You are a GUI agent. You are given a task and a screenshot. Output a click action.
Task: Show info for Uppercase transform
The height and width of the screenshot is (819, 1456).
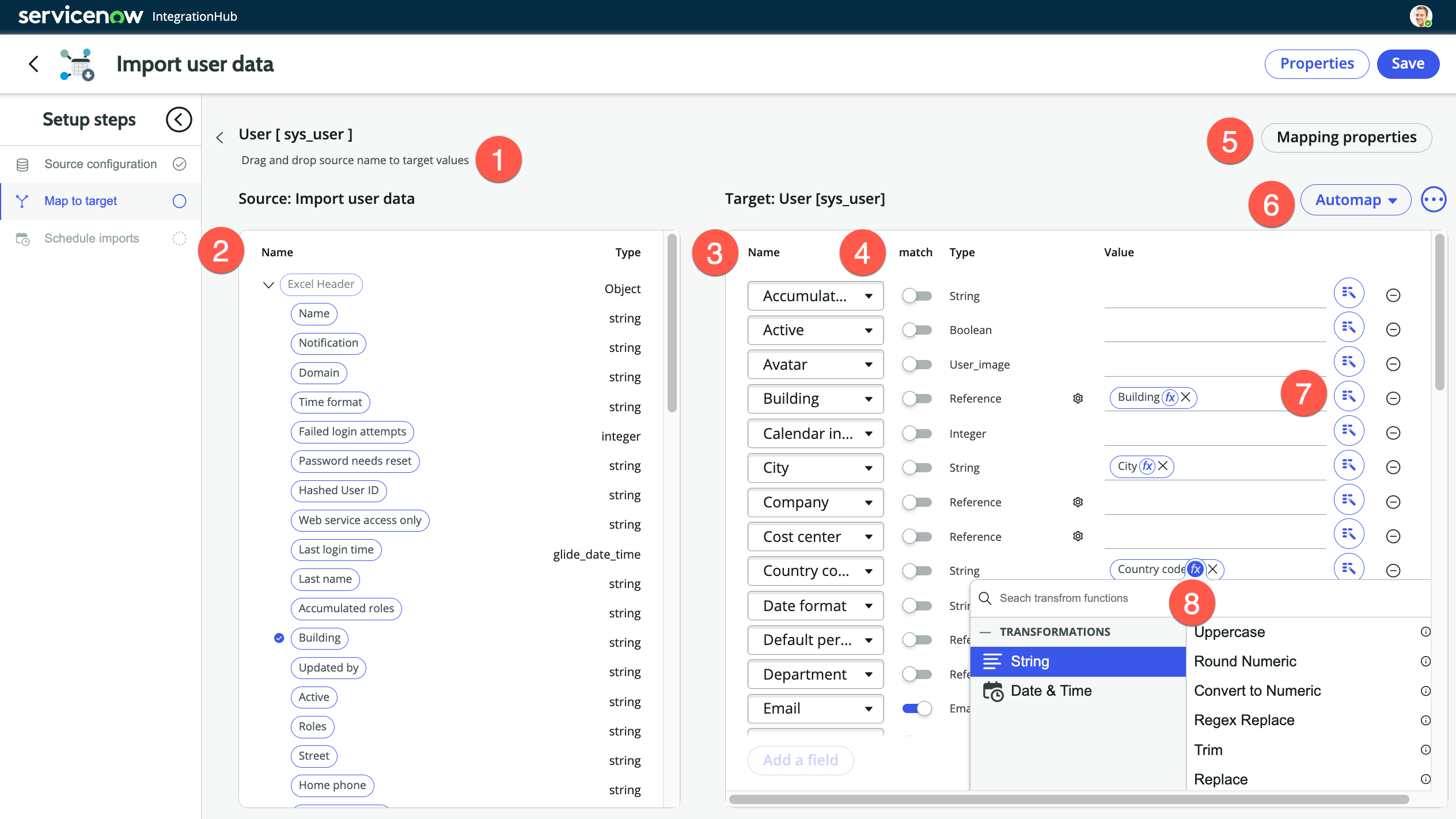coord(1426,632)
